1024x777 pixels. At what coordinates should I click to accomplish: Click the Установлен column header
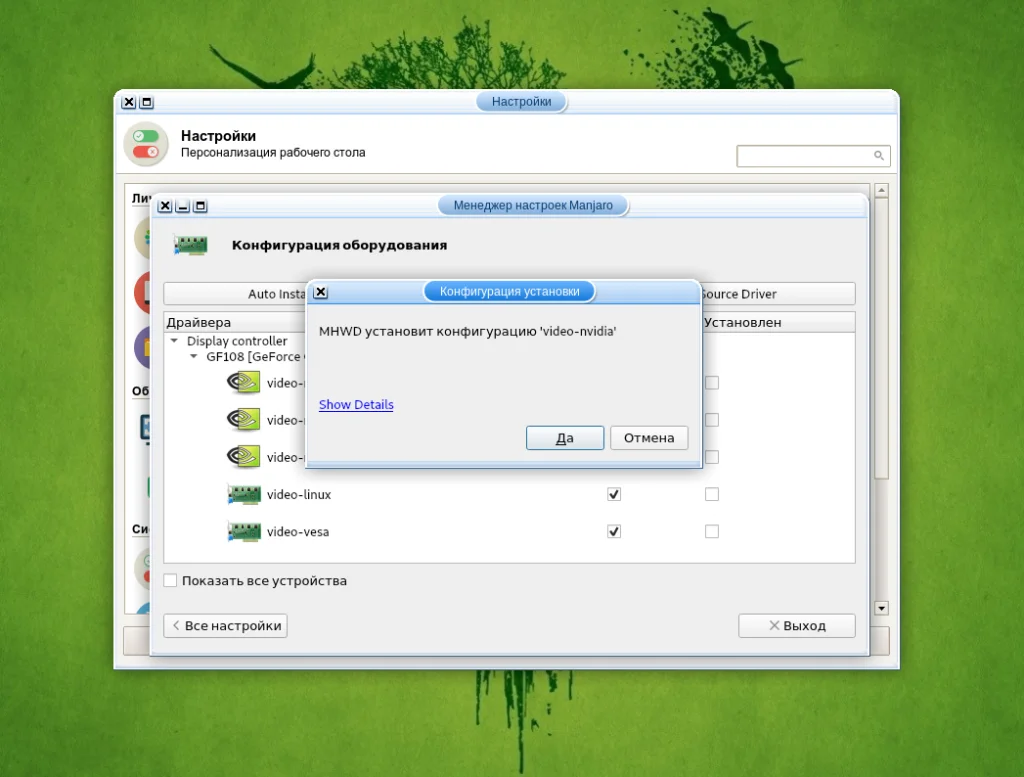[778, 322]
